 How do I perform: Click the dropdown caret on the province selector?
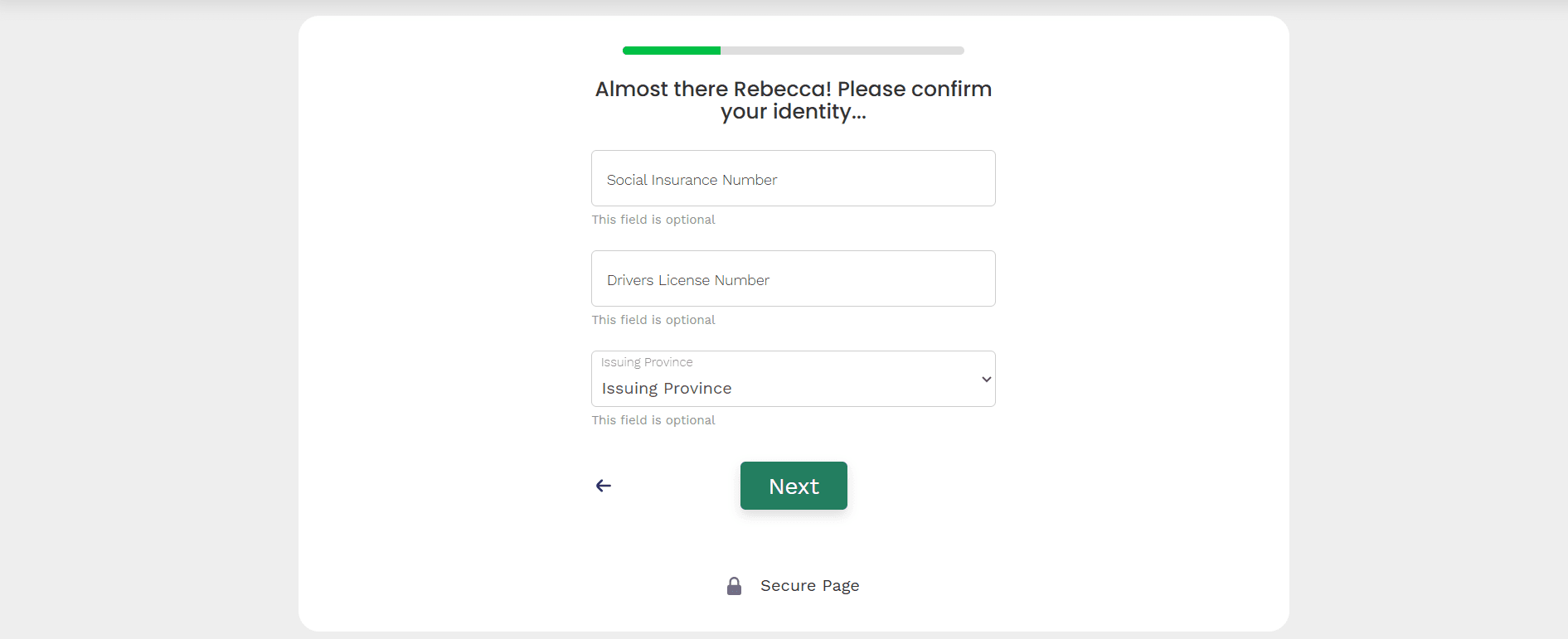coord(984,379)
